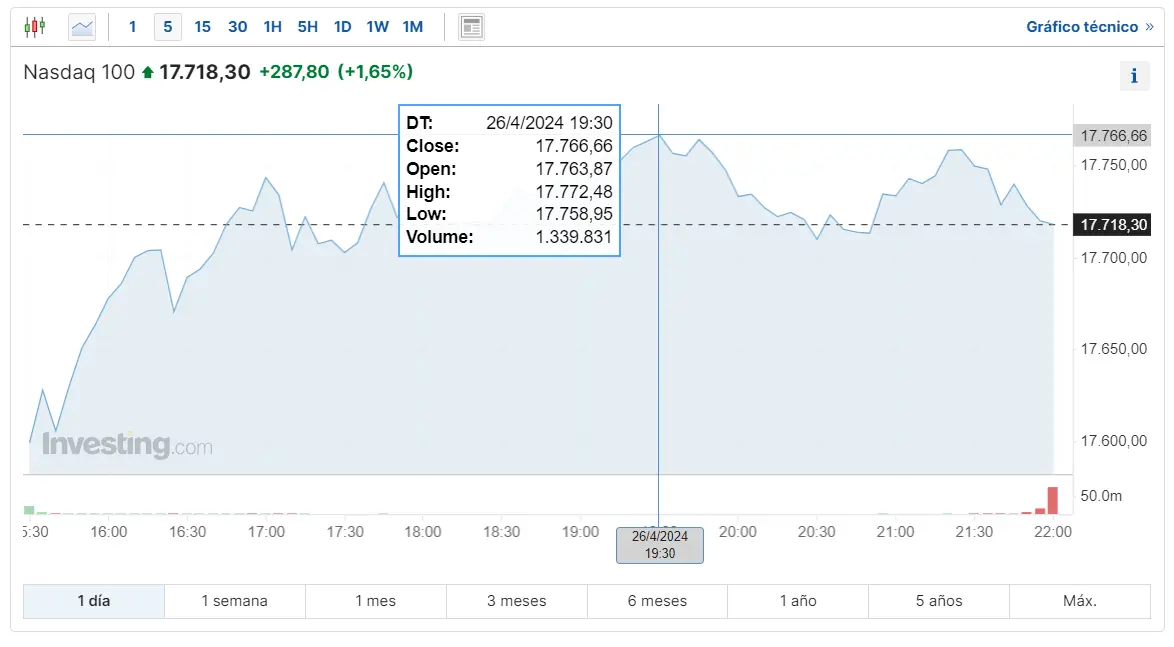Activate the 1-minute interval
Screen dimensions: 1174x647
[x=132, y=27]
